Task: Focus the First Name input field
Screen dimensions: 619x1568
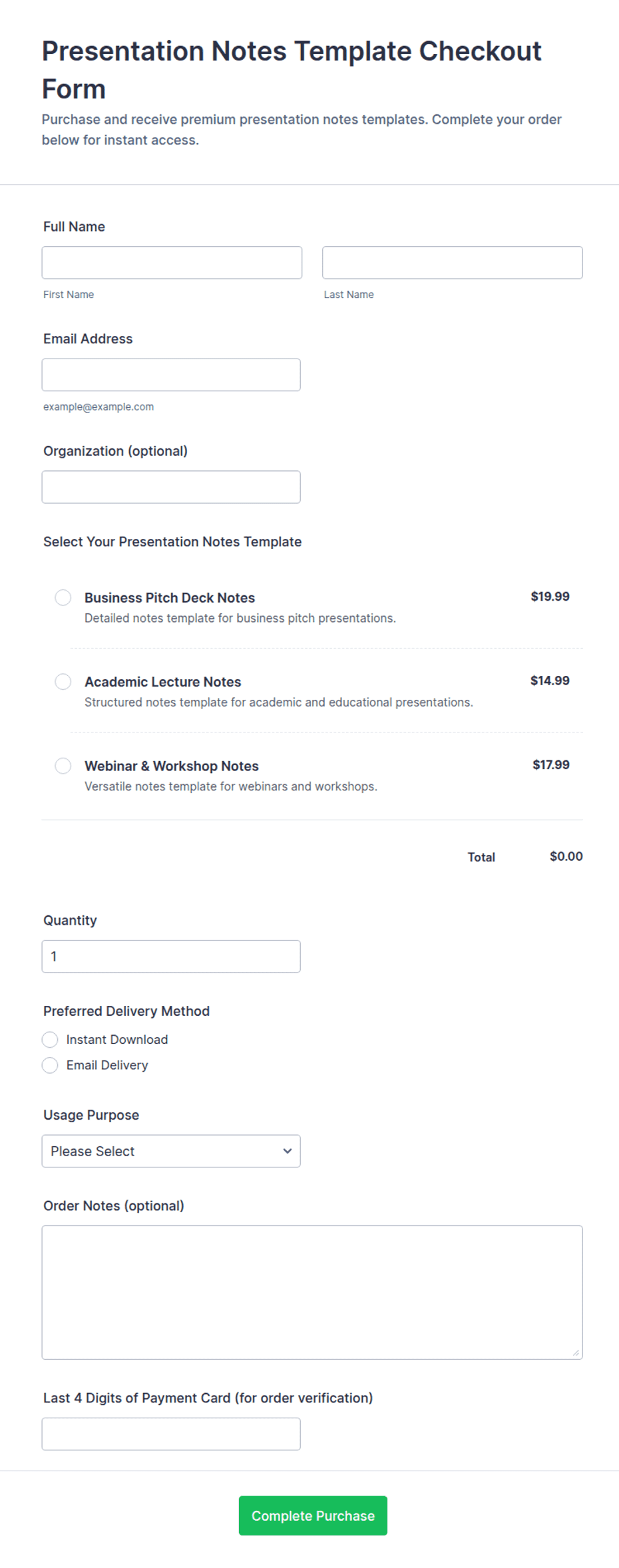Action: [172, 263]
